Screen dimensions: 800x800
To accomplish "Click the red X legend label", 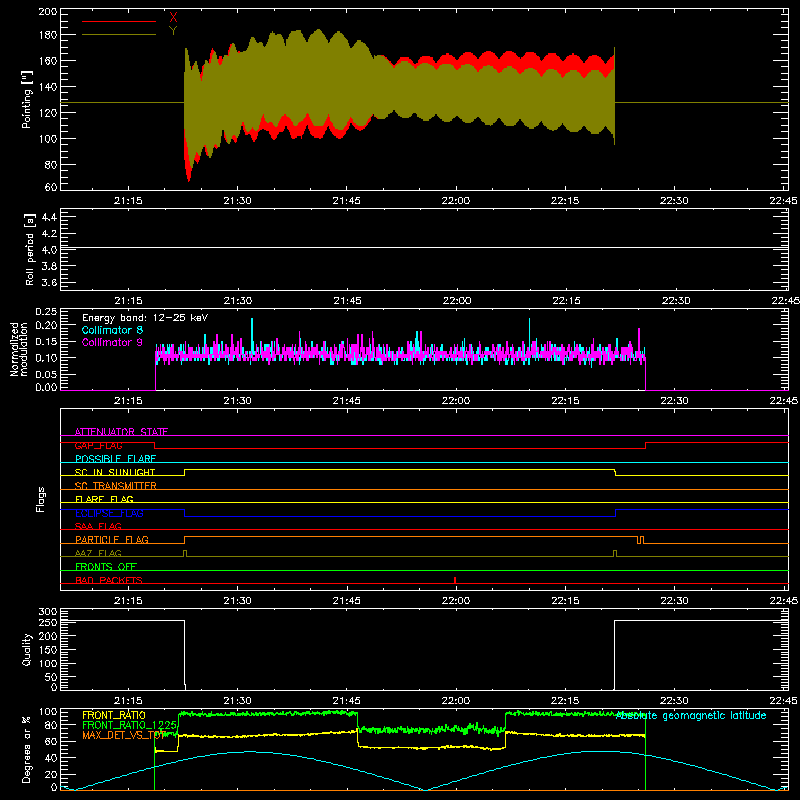I will 173,17.
